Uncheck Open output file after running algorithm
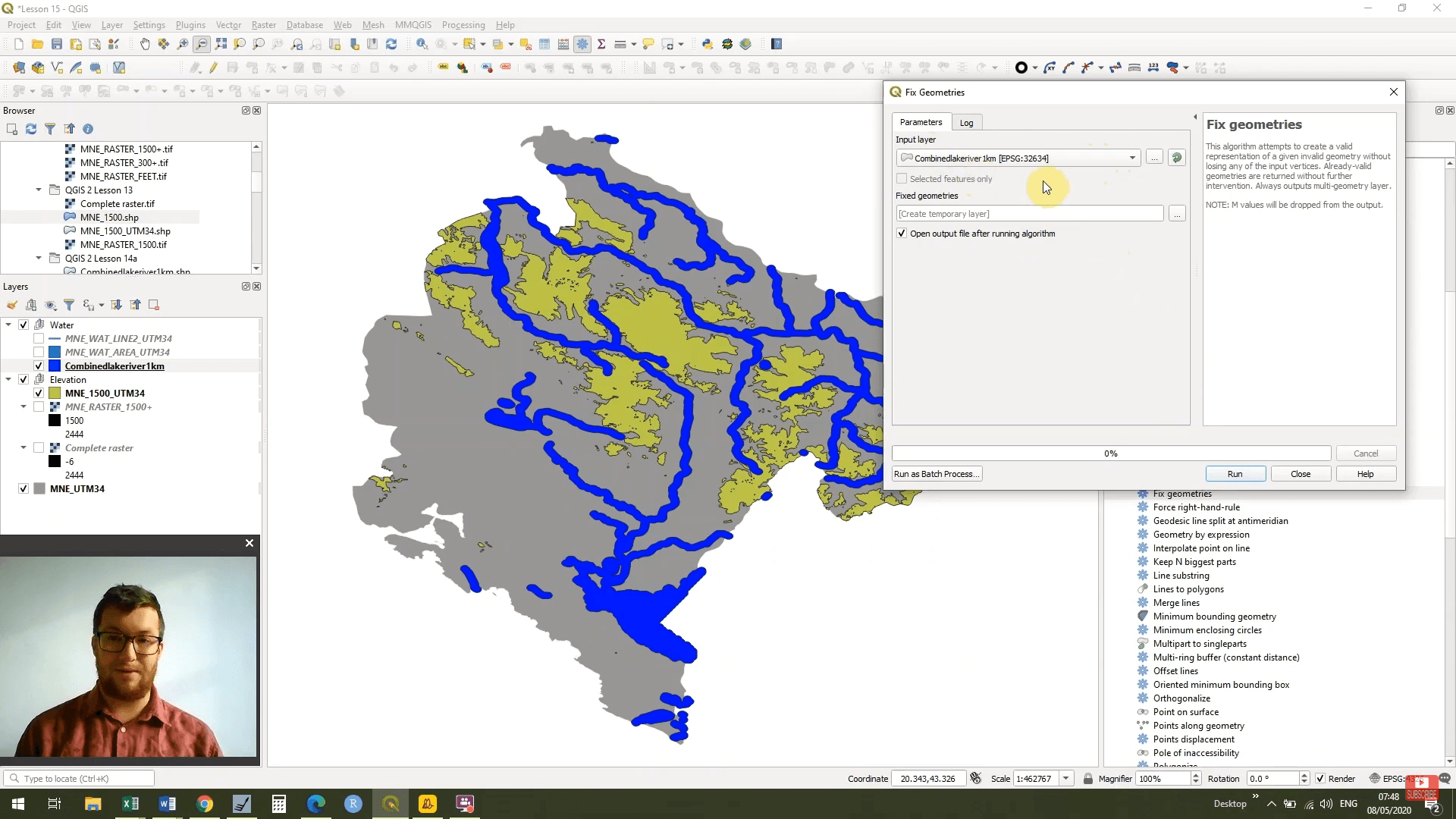Screen dimensions: 1456x819 (902, 234)
